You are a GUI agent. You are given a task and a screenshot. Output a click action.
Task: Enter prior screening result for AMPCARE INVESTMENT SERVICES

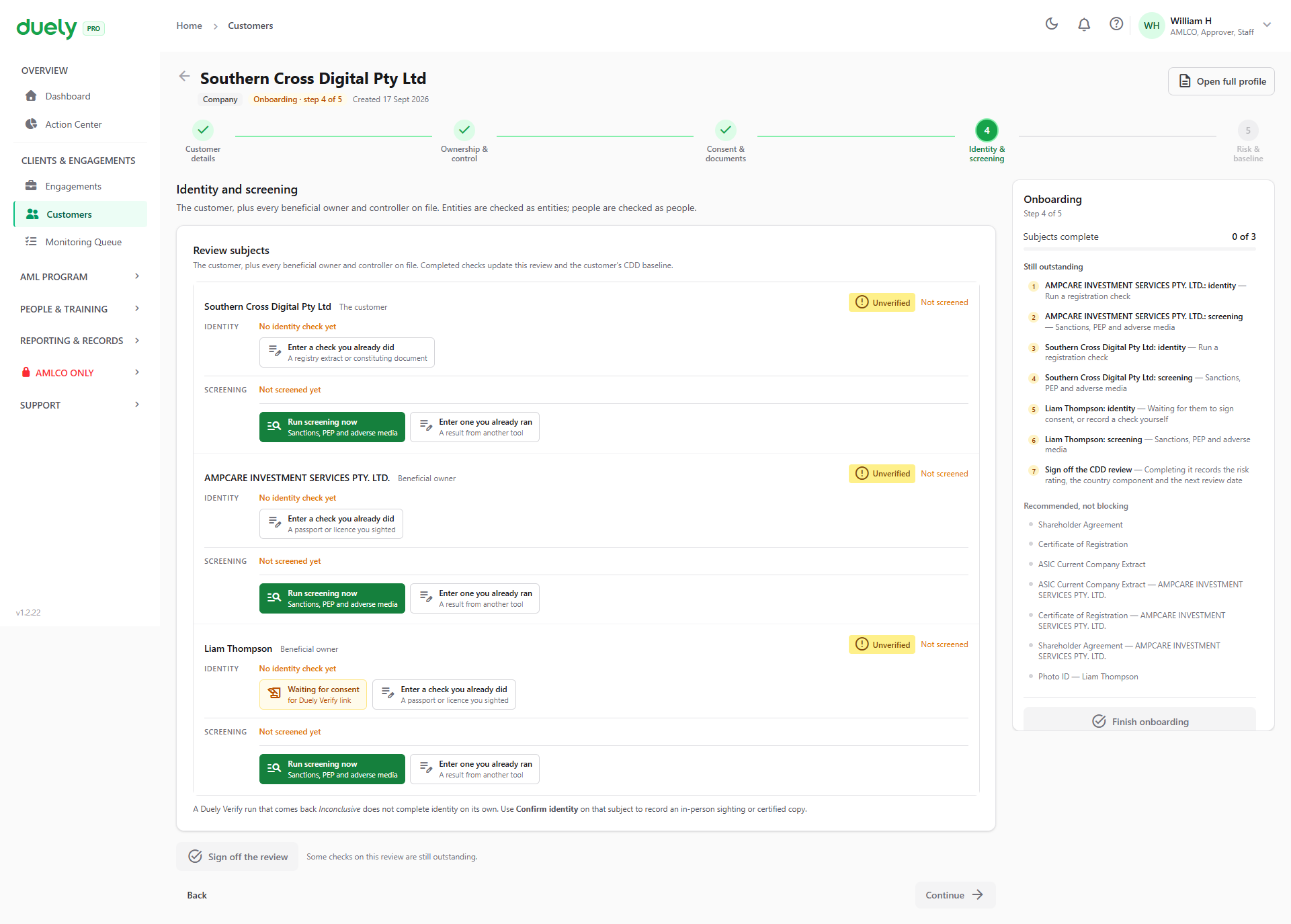click(x=474, y=599)
